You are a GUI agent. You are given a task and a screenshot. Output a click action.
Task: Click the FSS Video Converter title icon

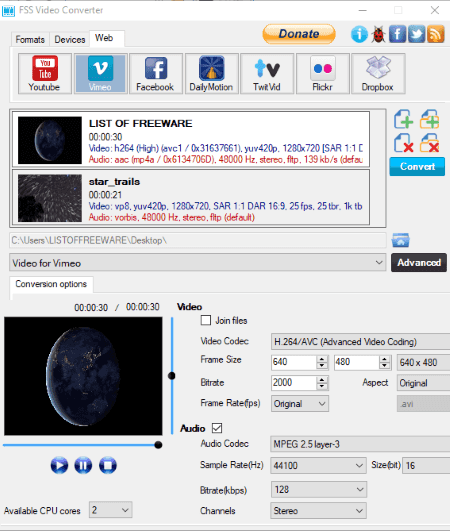[x=8, y=10]
